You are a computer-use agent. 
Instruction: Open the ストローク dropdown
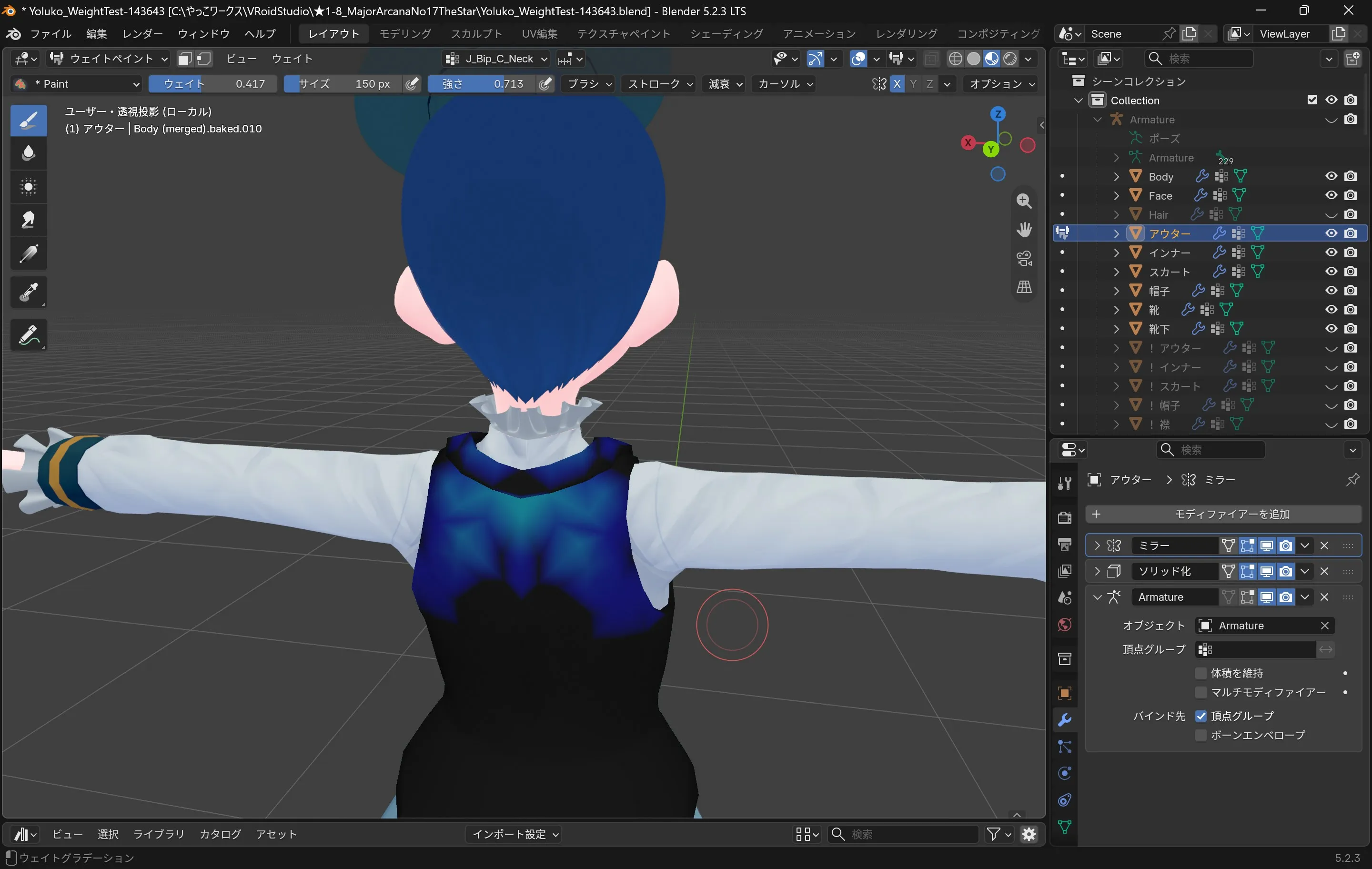pyautogui.click(x=659, y=84)
